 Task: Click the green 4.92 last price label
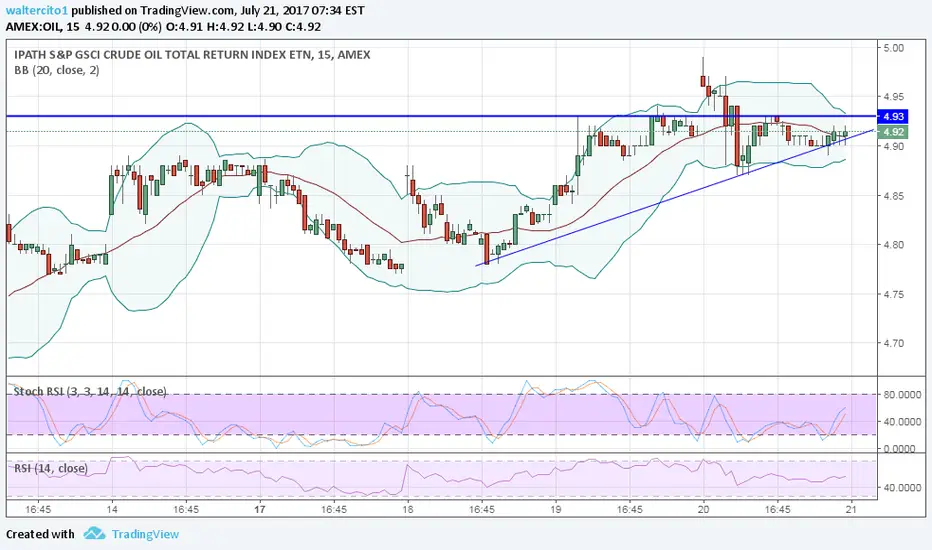click(x=893, y=132)
